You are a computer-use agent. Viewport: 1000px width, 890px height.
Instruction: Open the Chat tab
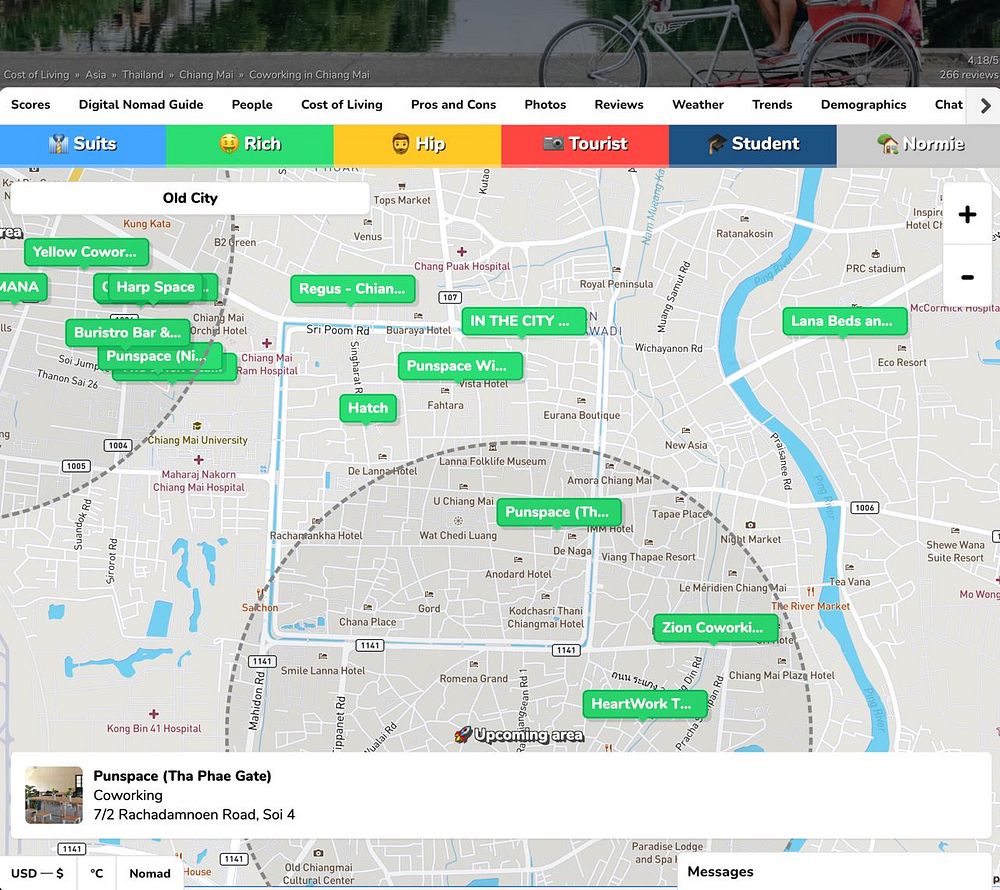948,105
